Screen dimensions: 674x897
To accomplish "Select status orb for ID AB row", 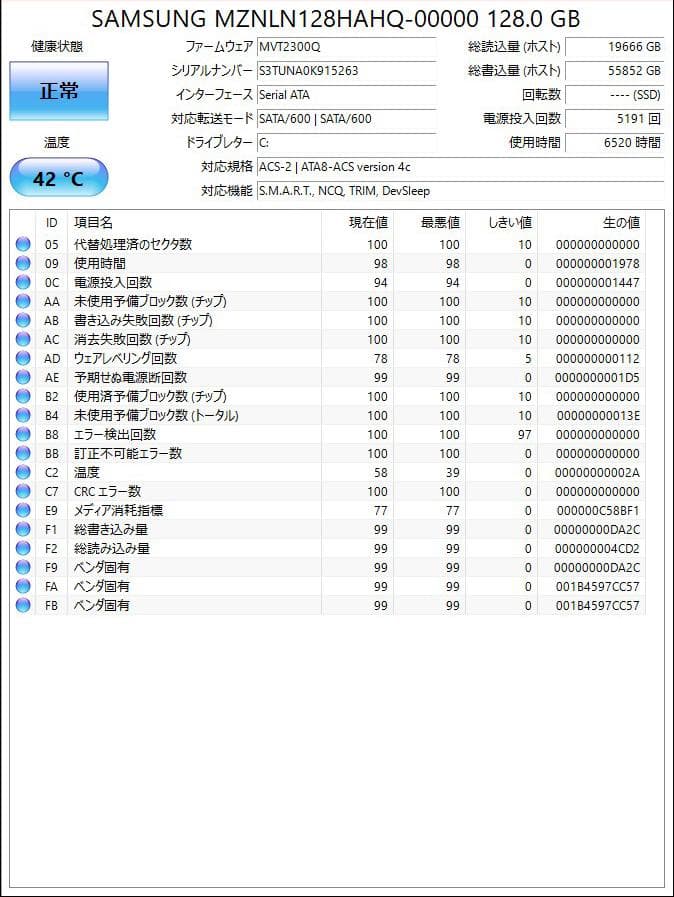I will click(23, 320).
